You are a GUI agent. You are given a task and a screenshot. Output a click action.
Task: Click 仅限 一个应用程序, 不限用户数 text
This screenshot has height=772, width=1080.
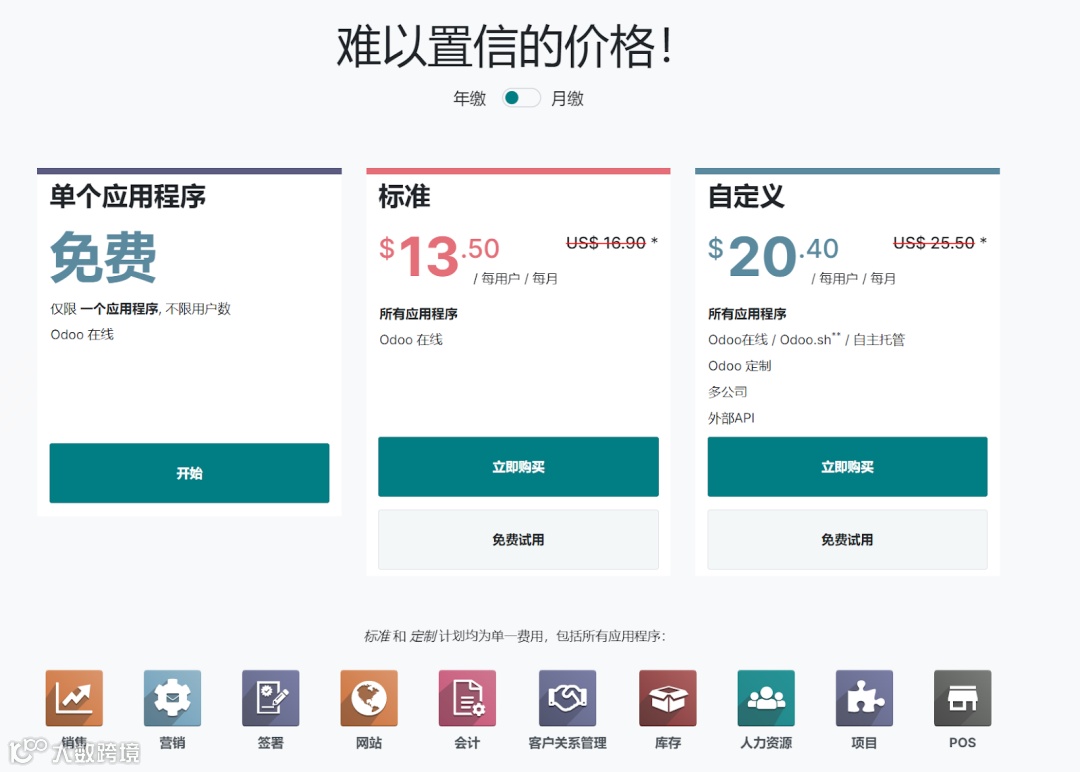point(141,309)
